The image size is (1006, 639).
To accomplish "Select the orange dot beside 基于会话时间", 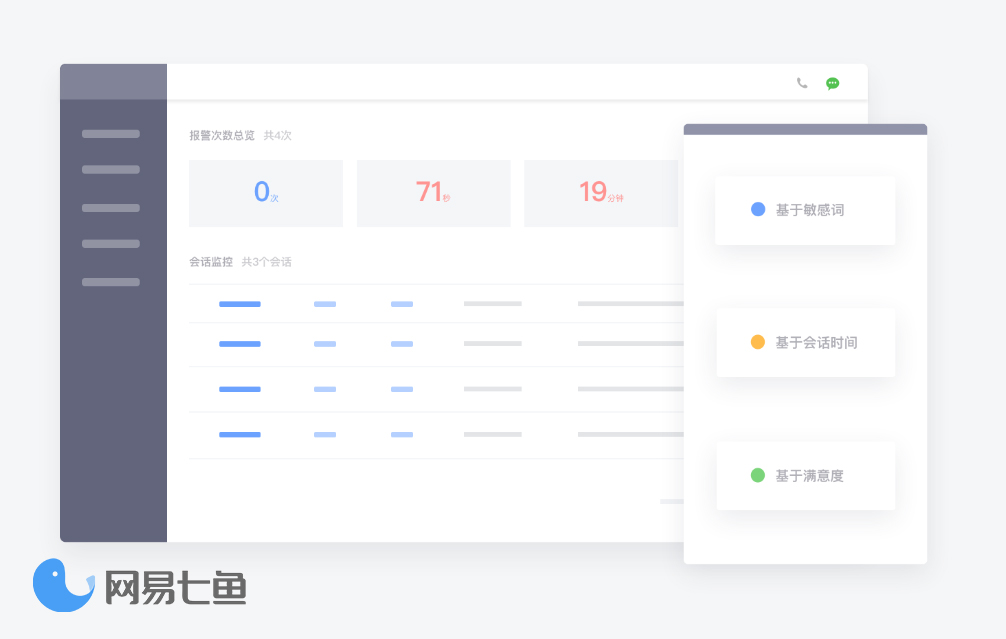I will (x=758, y=342).
